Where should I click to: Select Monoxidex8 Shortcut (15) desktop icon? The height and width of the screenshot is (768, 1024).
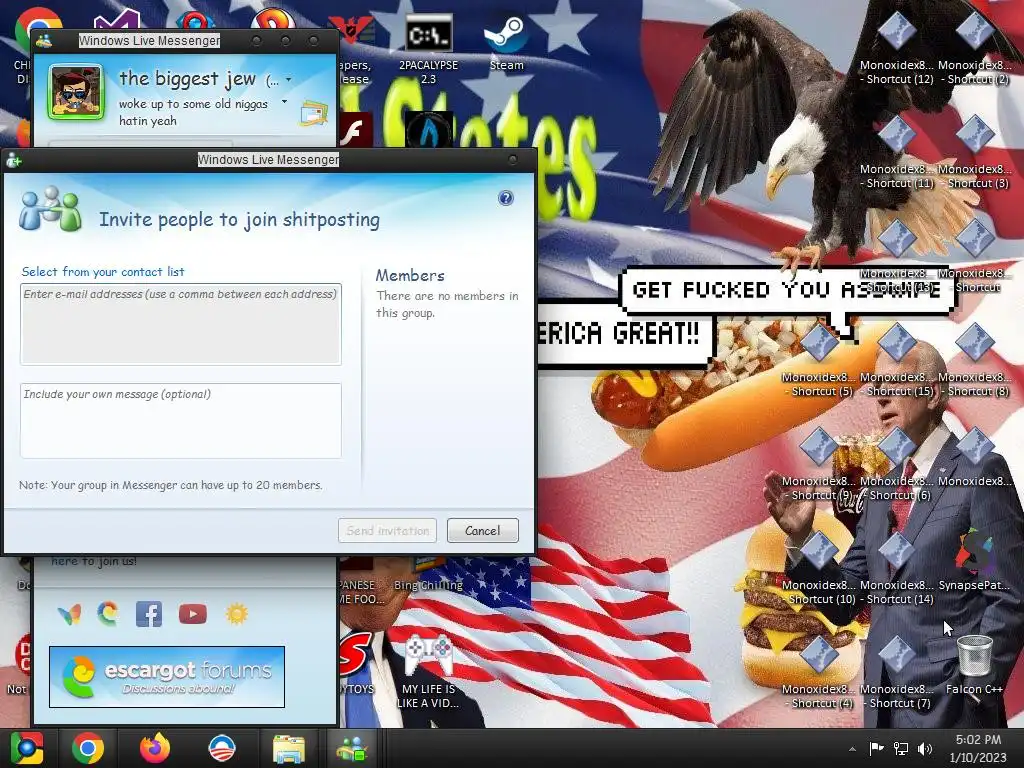click(896, 361)
